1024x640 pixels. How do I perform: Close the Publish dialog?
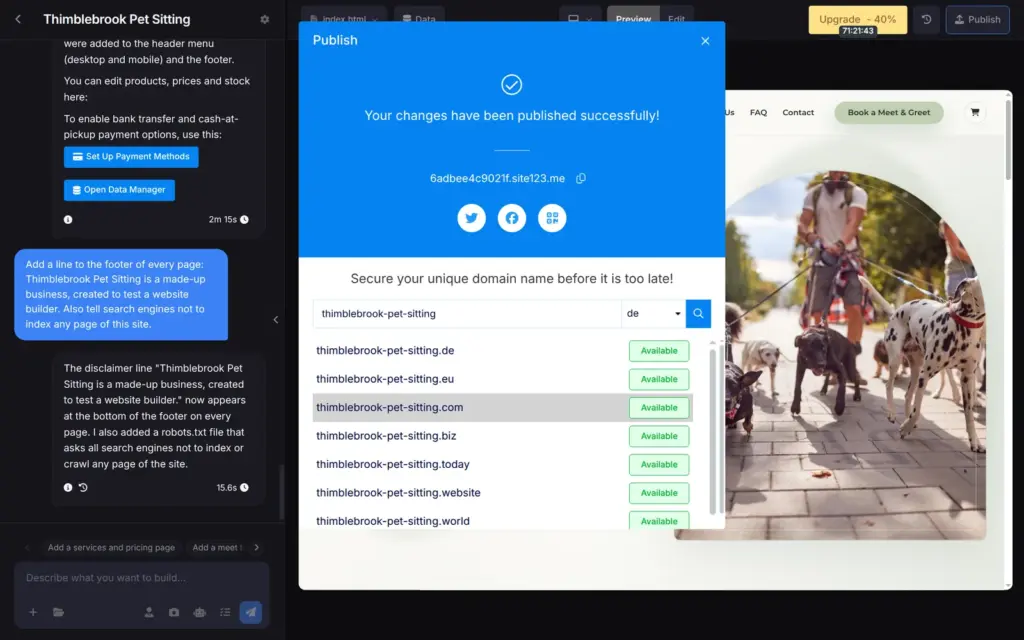point(705,41)
